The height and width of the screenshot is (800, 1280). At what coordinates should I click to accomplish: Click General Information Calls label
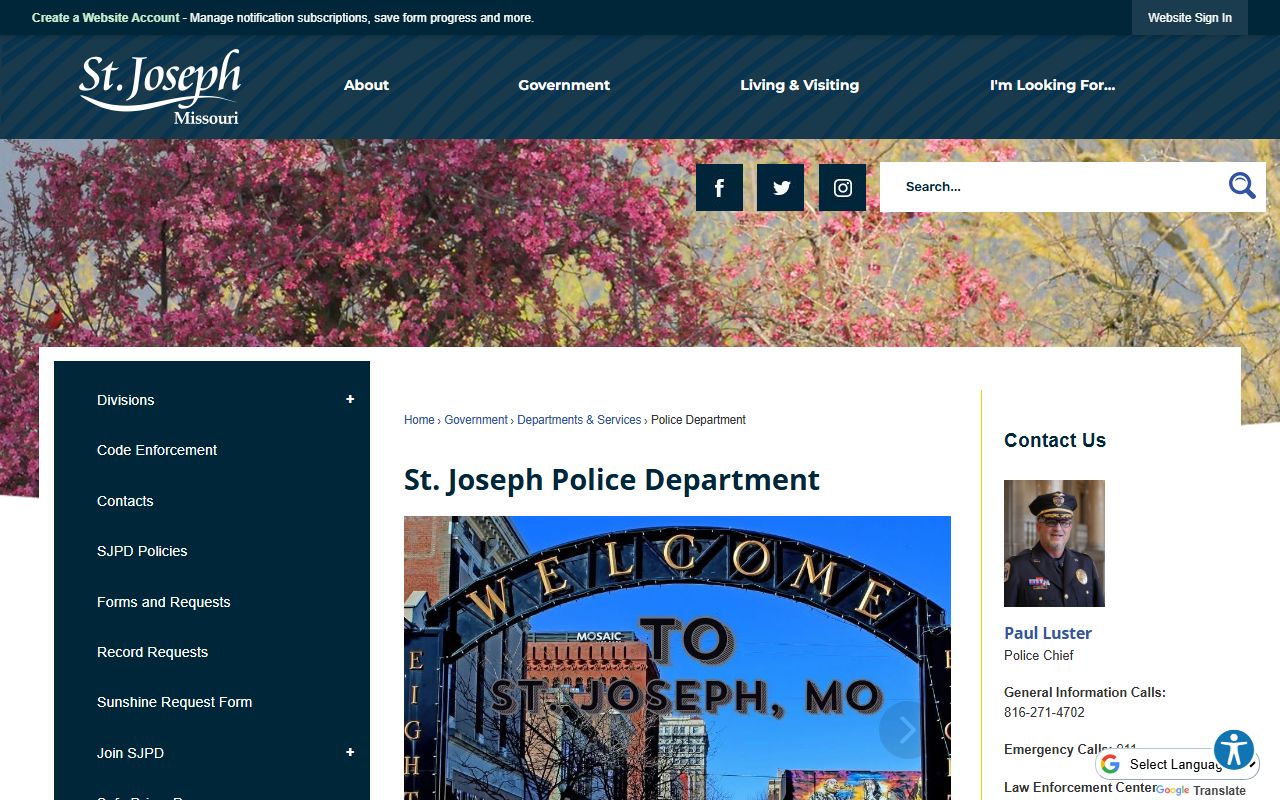pyautogui.click(x=1085, y=692)
